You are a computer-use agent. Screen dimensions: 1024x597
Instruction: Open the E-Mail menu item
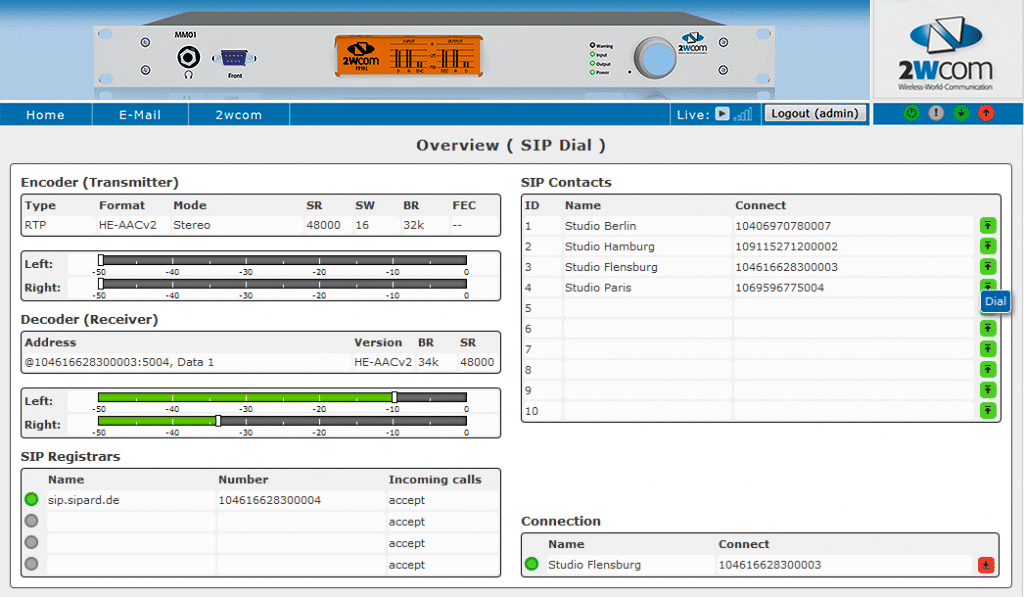tap(140, 115)
